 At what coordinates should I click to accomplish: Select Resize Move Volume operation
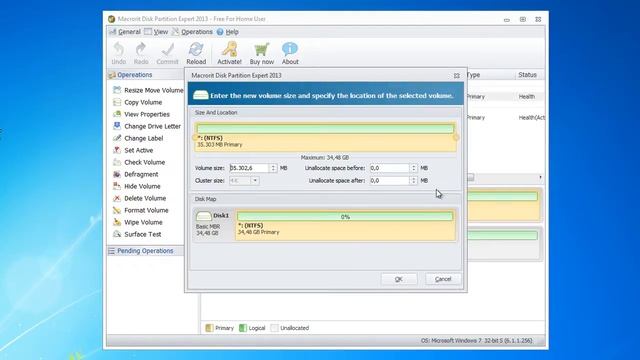click(x=149, y=90)
